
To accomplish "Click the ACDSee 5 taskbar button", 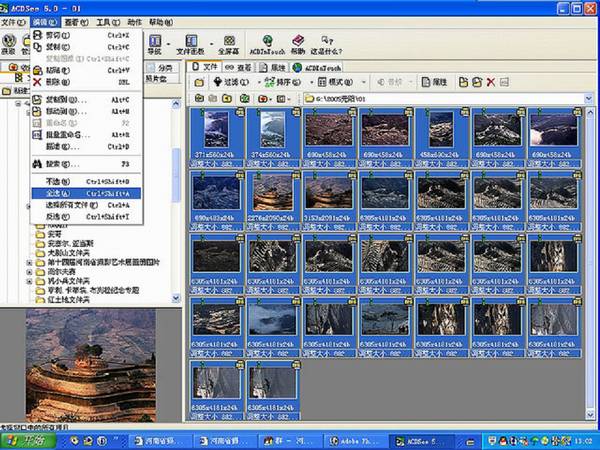I will point(421,442).
